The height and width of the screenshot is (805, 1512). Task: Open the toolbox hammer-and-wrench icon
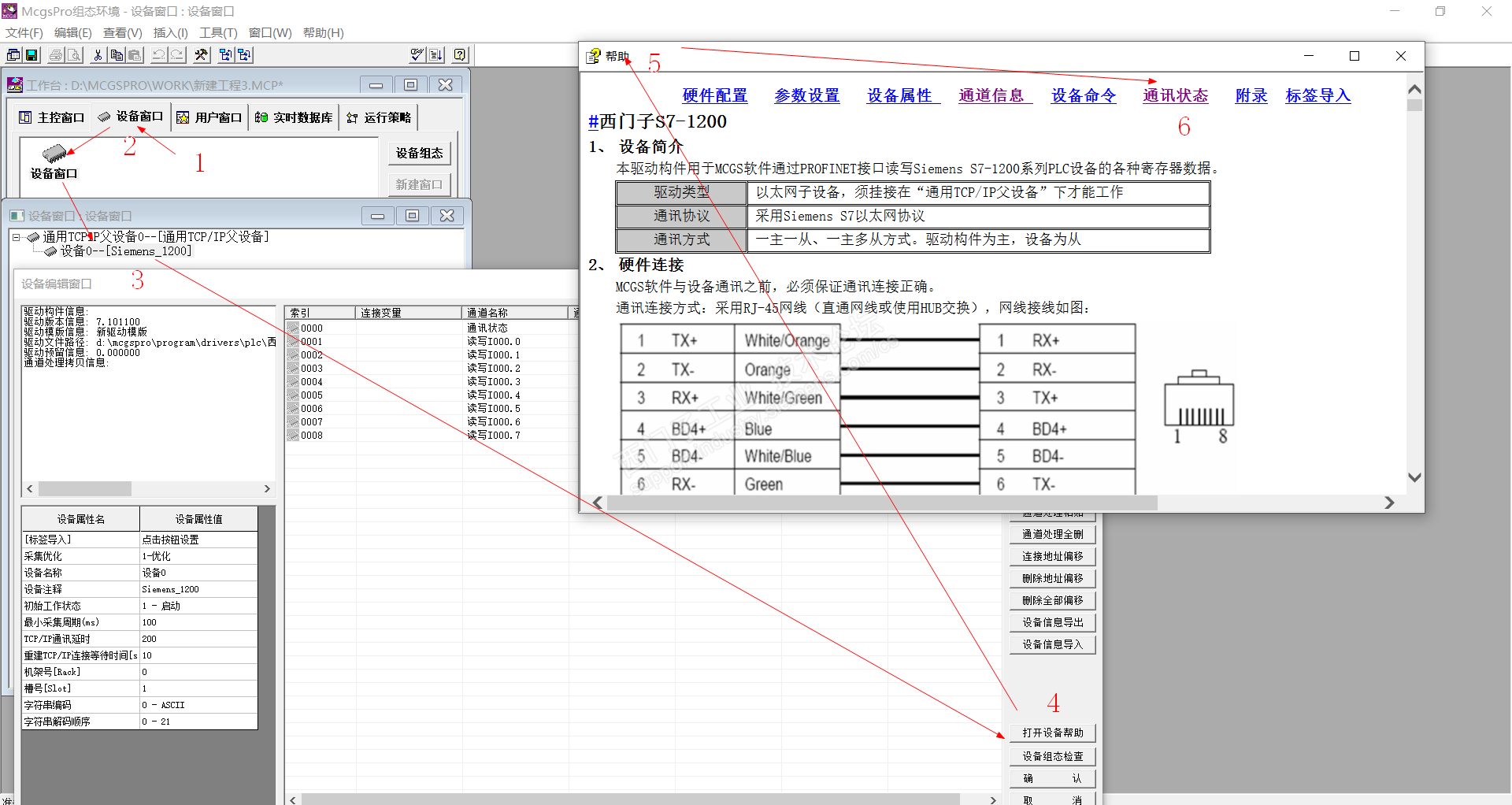pos(202,54)
